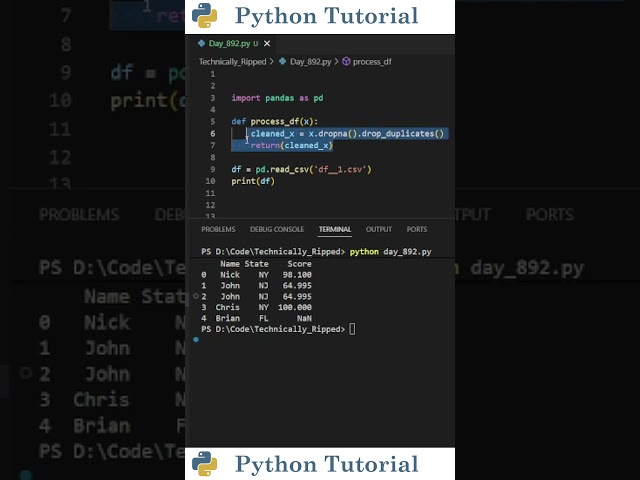Click the Python logo in the bottom banner
The height and width of the screenshot is (480, 640).
[204, 464]
